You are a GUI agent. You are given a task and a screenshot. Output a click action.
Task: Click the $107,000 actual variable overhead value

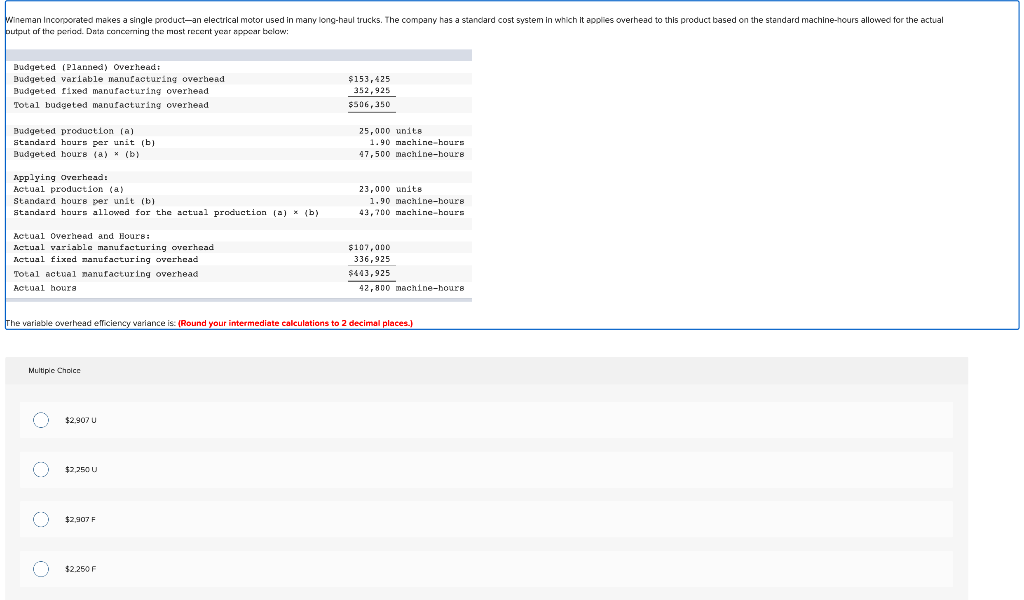(x=369, y=247)
